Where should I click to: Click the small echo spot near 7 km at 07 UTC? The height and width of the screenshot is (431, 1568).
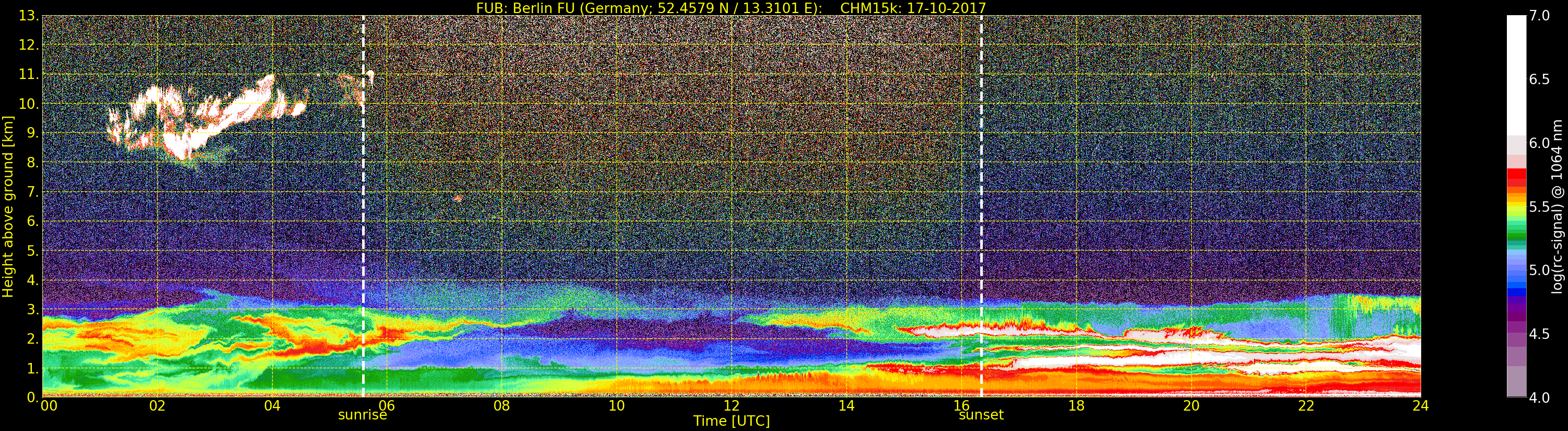click(457, 198)
